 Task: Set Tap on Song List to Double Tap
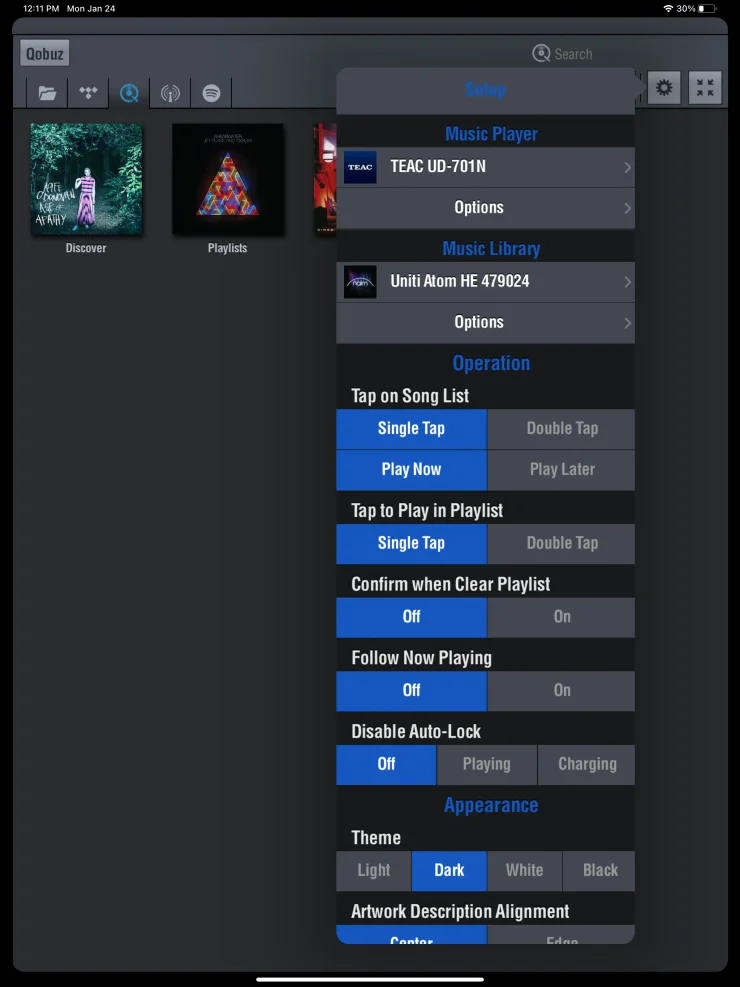pos(561,429)
